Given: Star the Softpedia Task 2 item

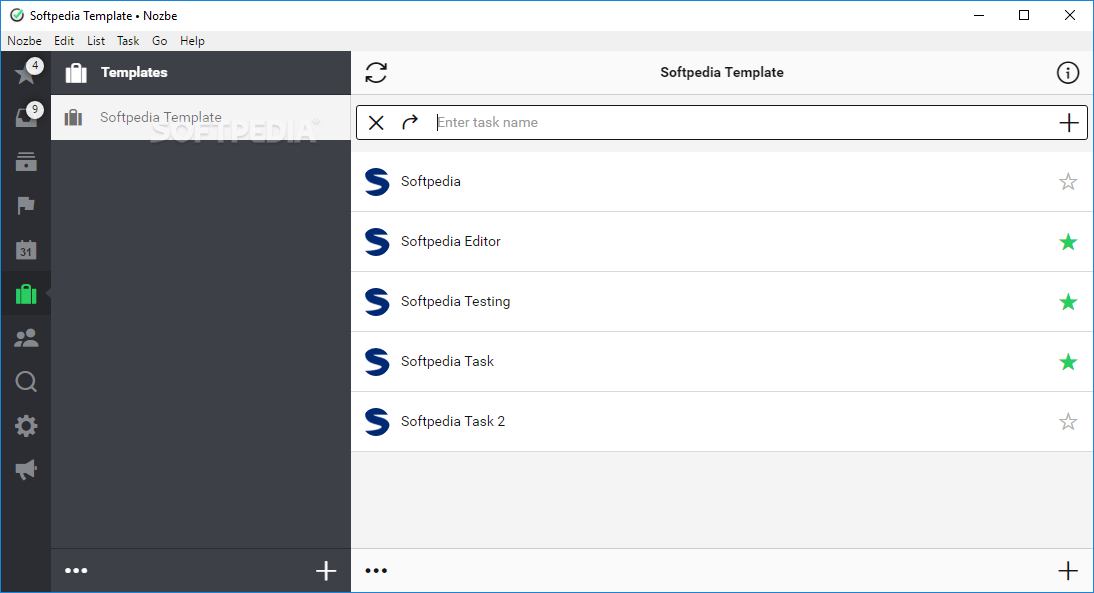Looking at the screenshot, I should [1068, 422].
